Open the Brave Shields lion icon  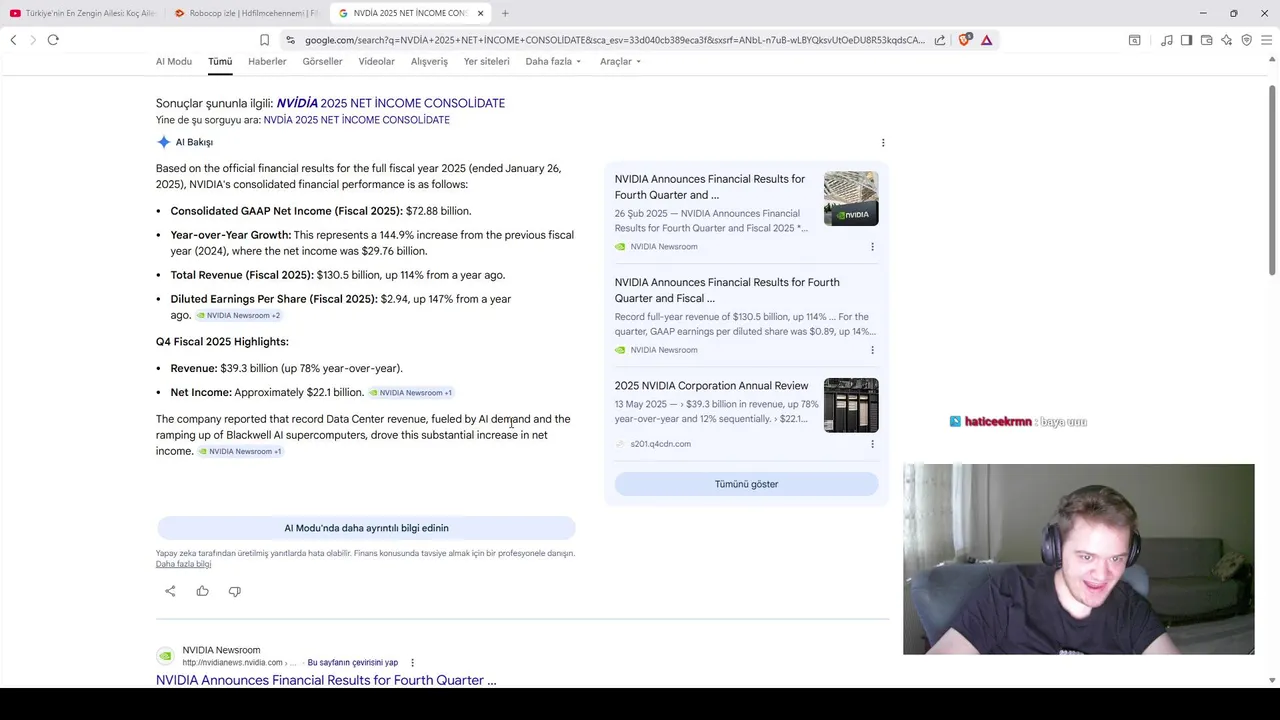(964, 40)
